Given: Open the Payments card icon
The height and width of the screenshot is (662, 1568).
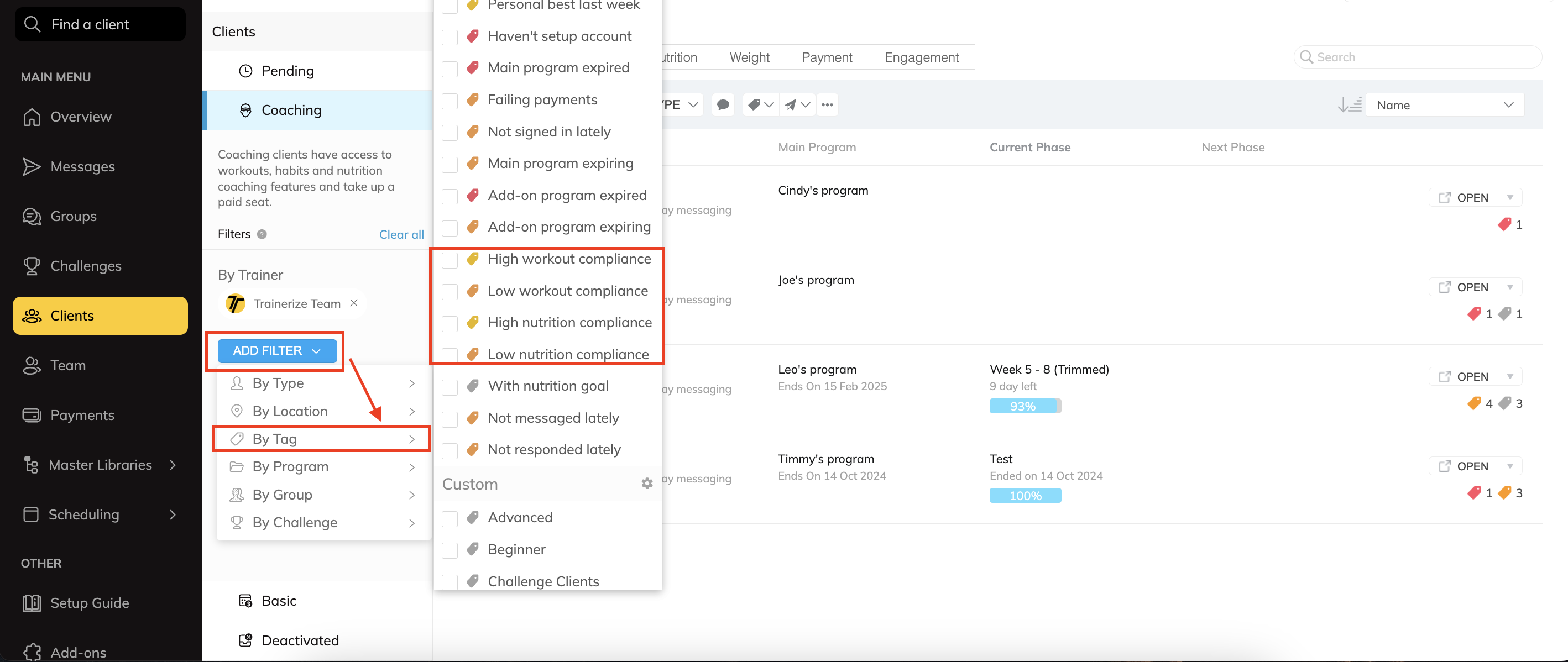Looking at the screenshot, I should [32, 415].
